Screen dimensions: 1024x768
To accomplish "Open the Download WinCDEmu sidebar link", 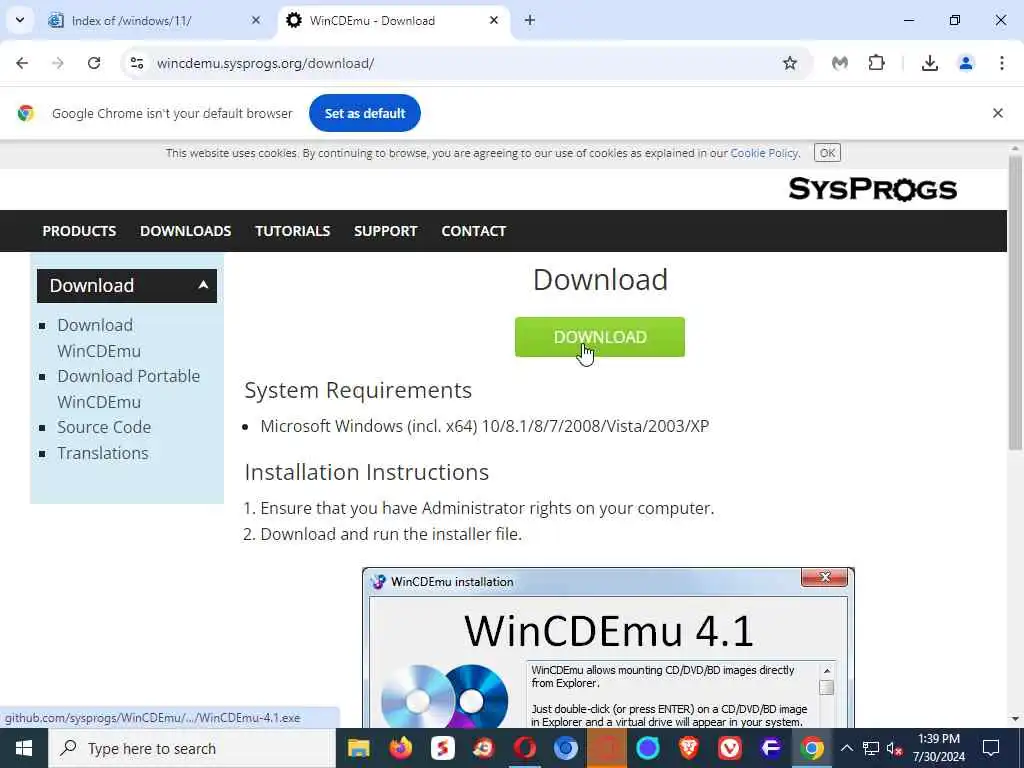I will pyautogui.click(x=99, y=338).
